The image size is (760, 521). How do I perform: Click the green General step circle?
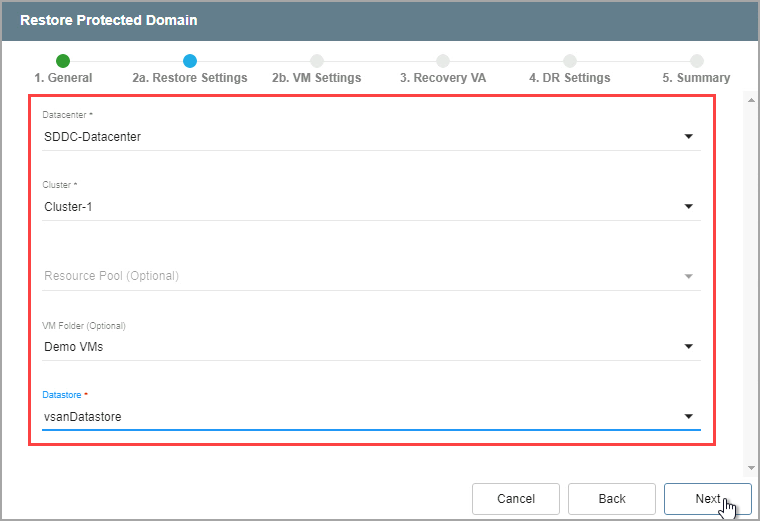coord(63,61)
